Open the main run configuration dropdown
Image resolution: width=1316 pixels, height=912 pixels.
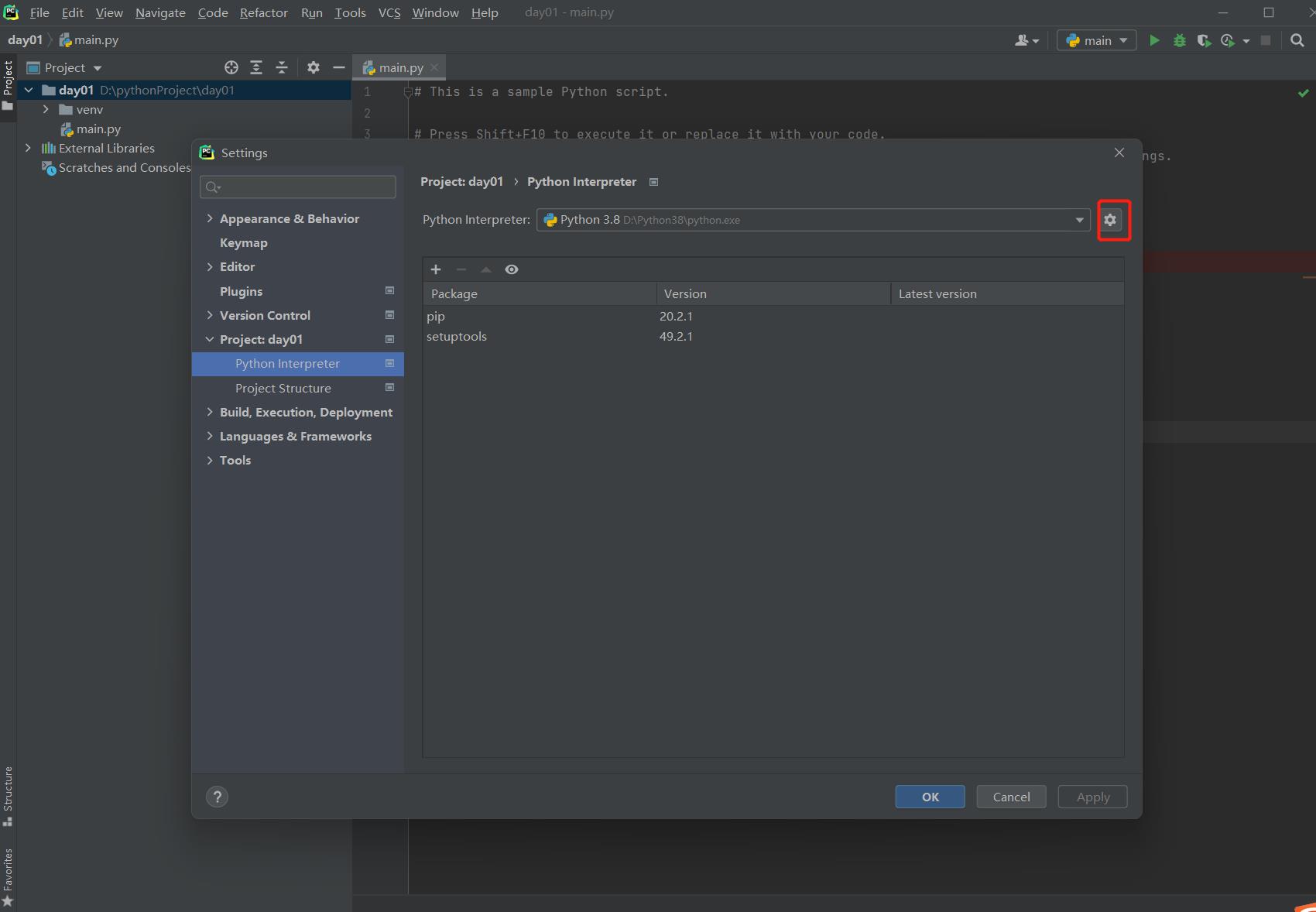(1097, 40)
